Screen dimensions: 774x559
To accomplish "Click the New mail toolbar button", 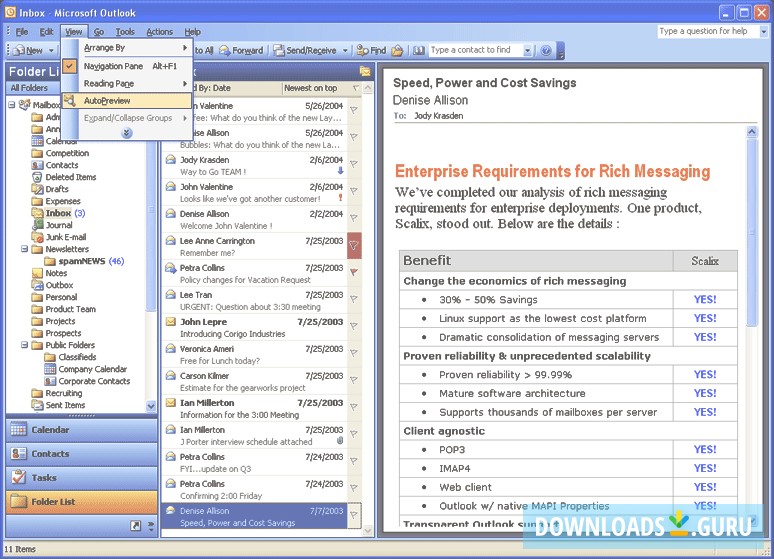I will click(x=29, y=50).
